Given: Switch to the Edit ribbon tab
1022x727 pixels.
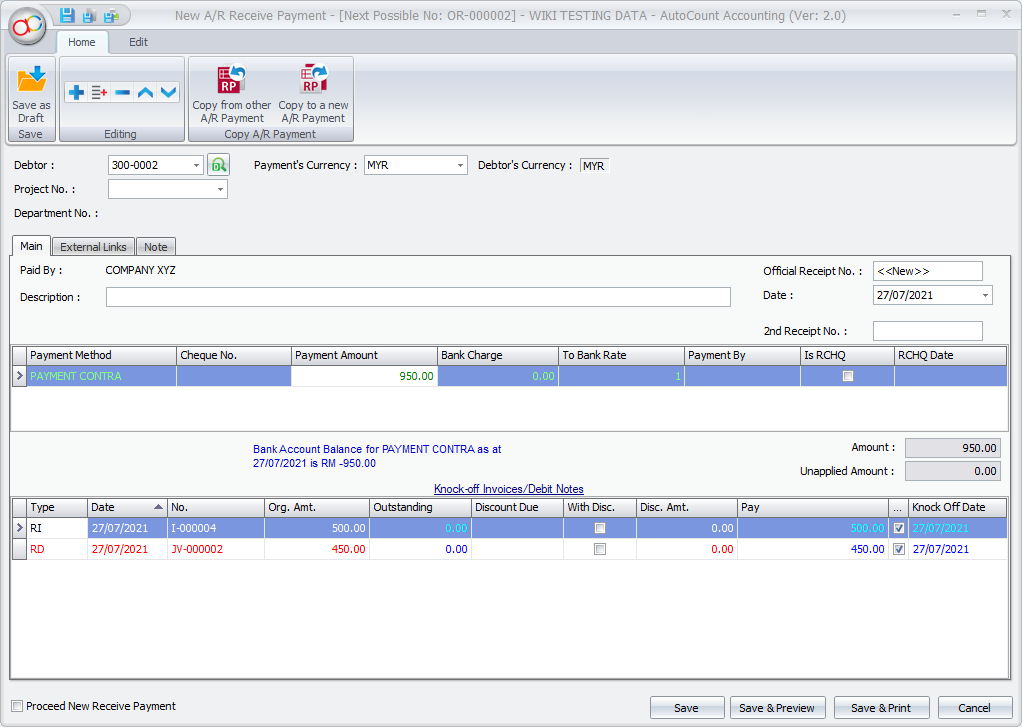Looking at the screenshot, I should tap(138, 42).
